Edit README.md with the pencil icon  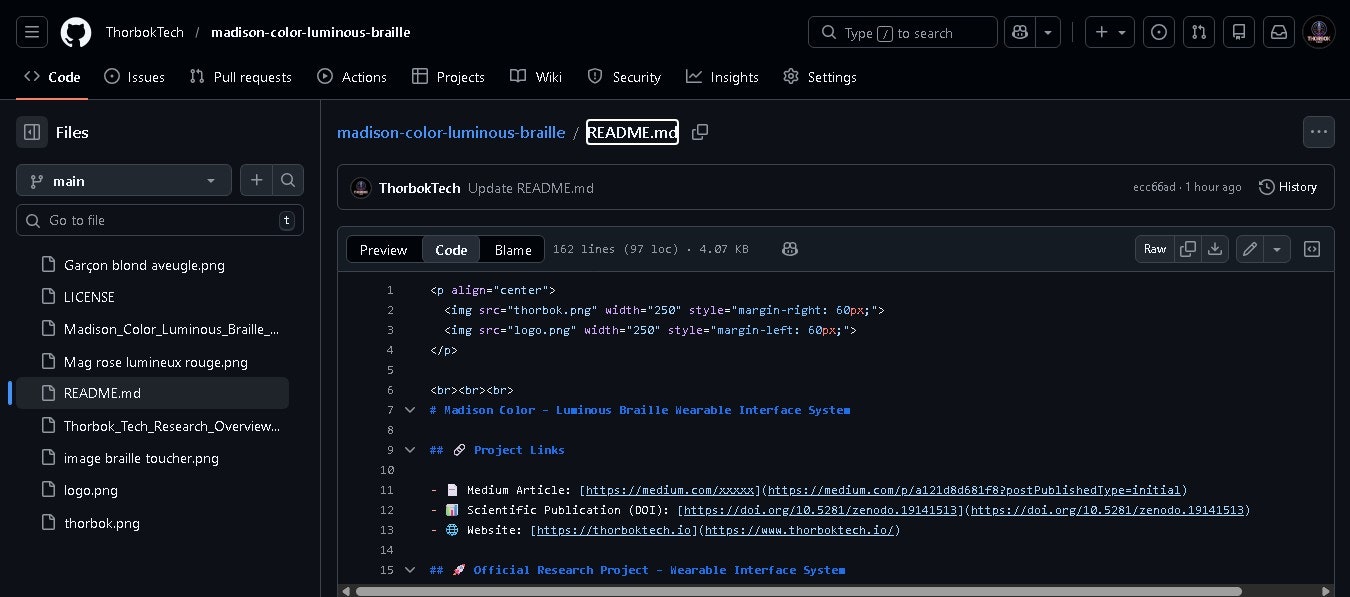point(1249,249)
